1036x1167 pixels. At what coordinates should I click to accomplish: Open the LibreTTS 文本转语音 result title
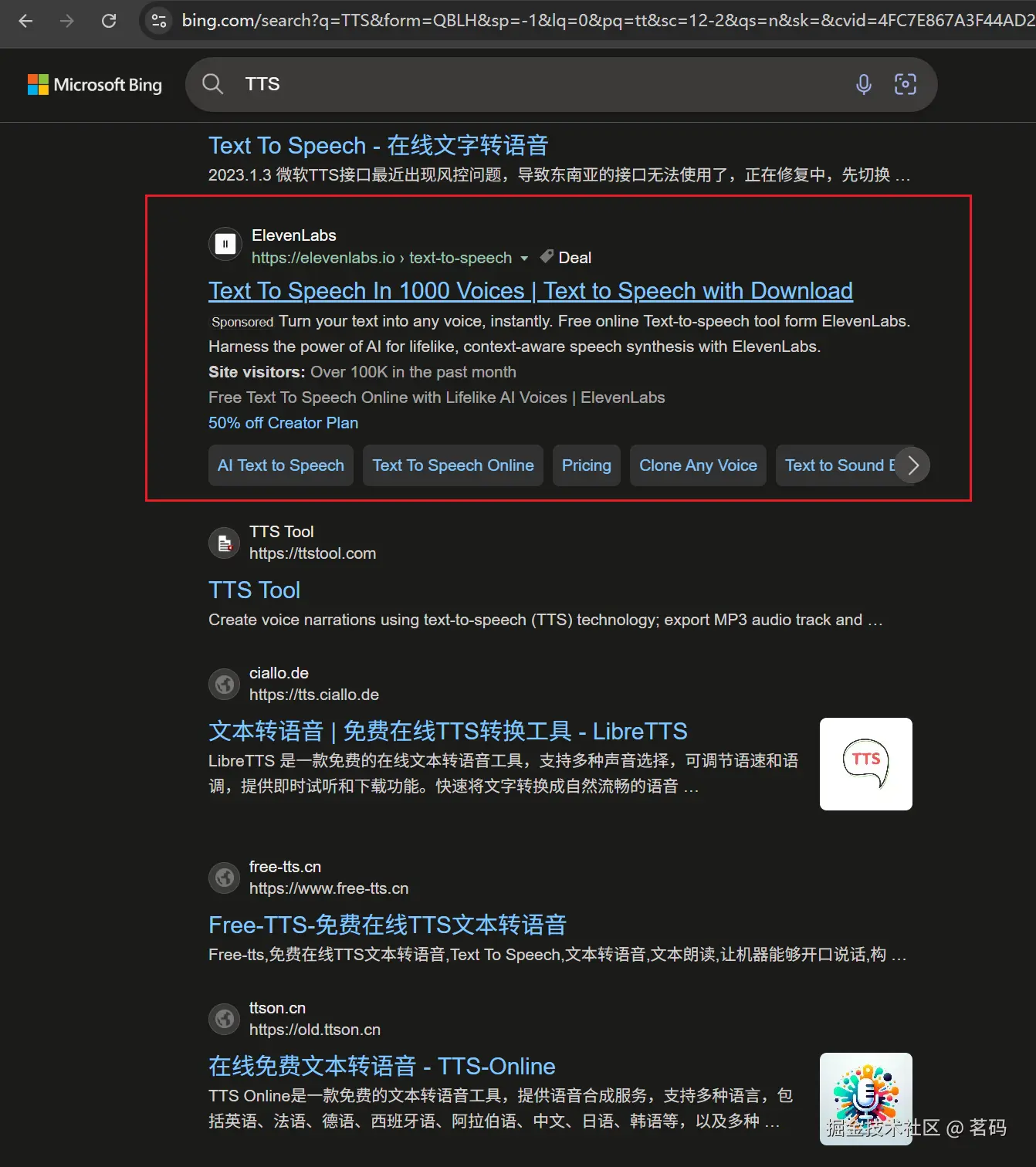pyautogui.click(x=448, y=731)
